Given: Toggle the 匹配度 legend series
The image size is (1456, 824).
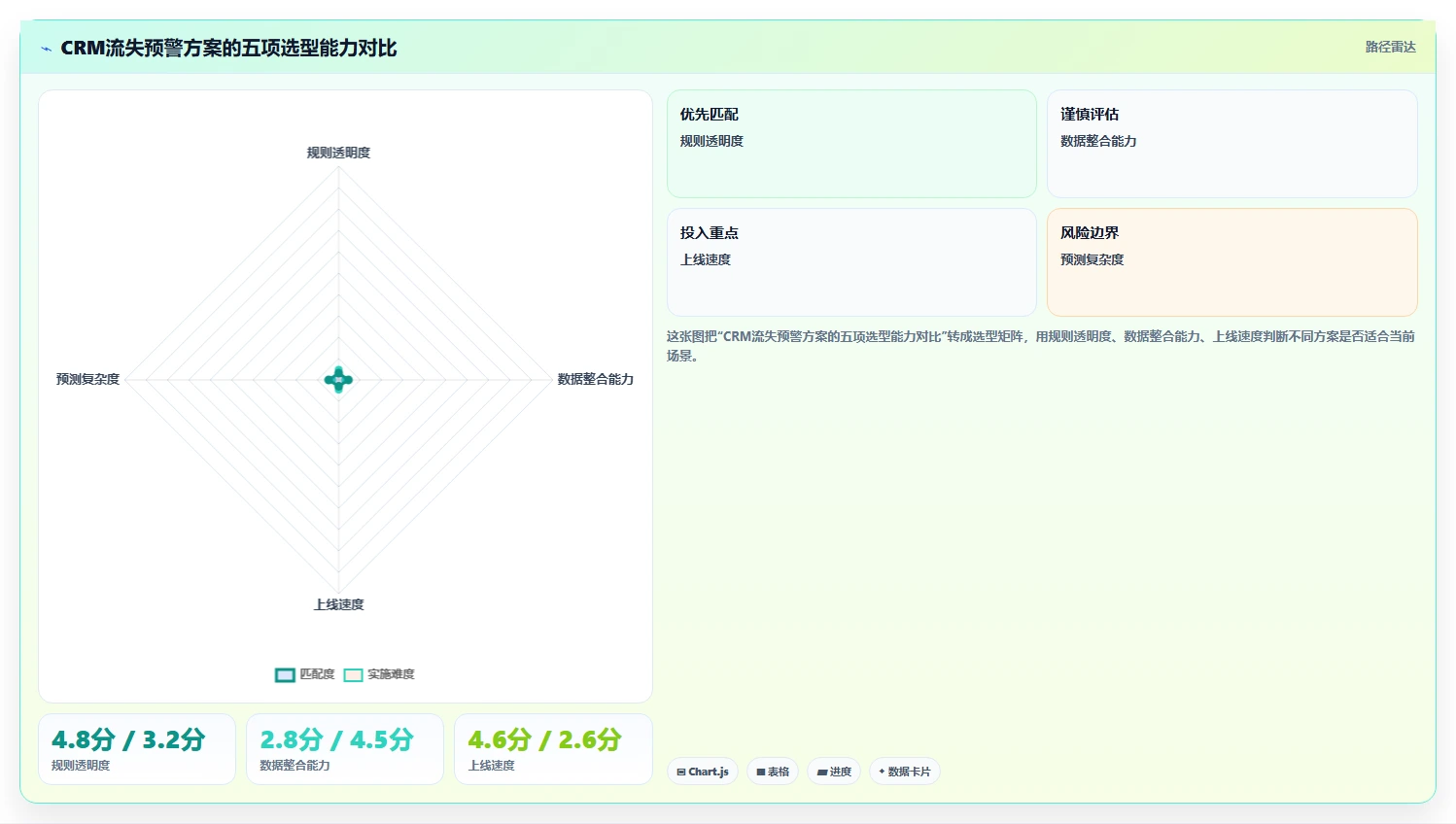Looking at the screenshot, I should click(304, 674).
